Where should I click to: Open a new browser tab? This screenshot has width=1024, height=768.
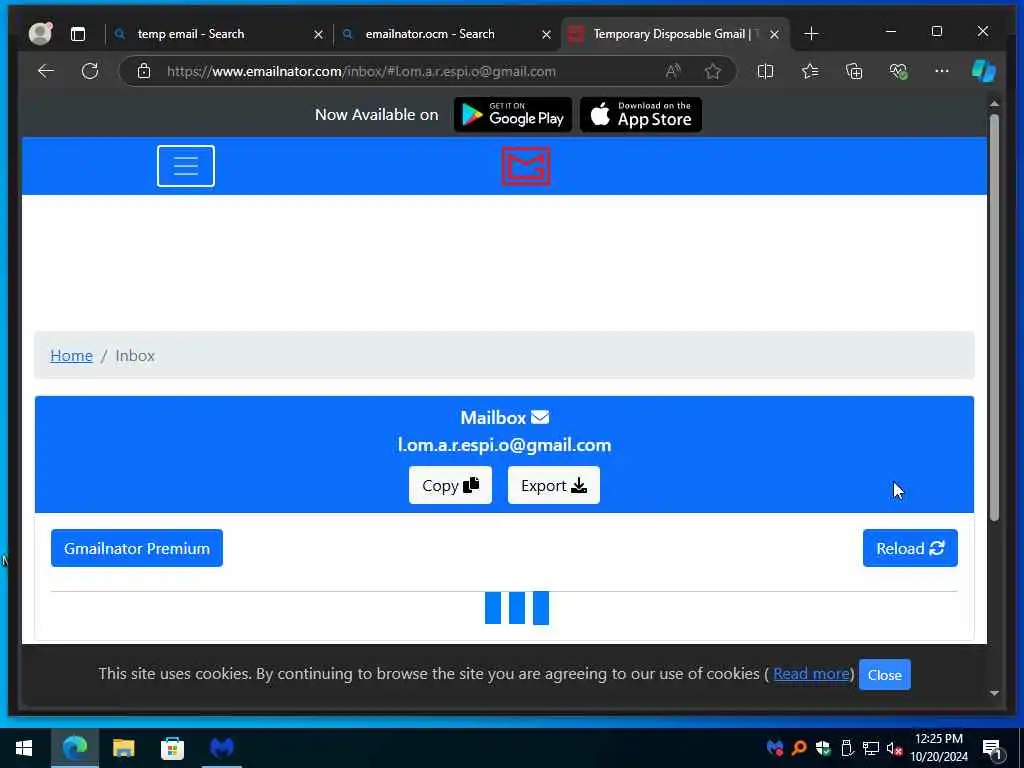811,33
